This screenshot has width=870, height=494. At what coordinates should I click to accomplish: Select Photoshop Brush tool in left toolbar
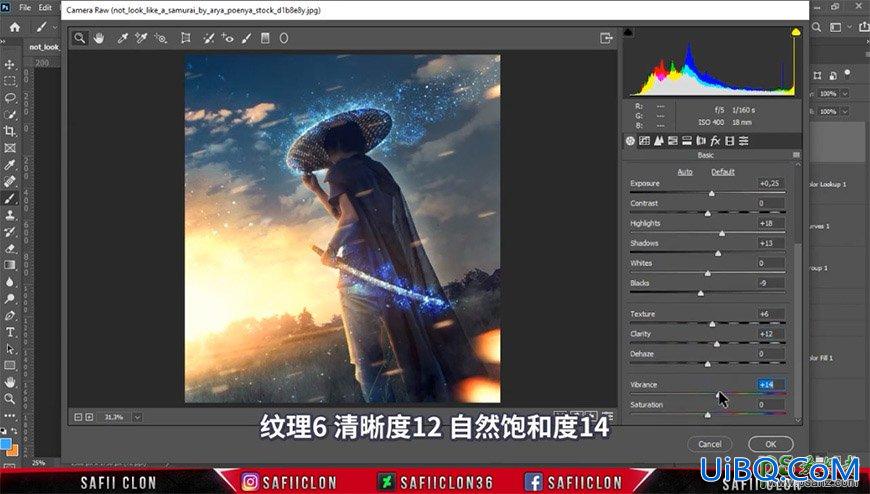[9, 199]
